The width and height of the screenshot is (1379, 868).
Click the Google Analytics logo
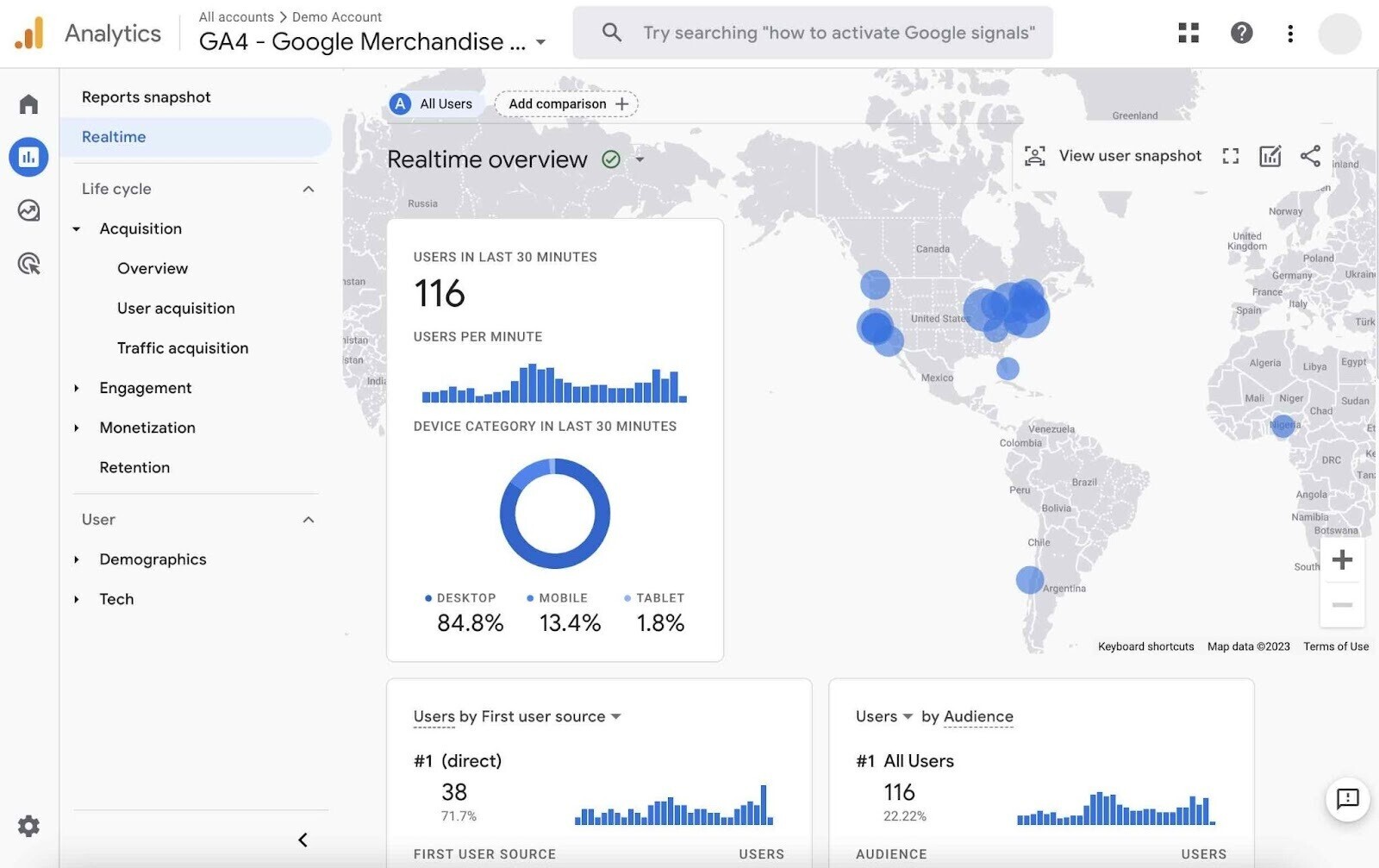tap(29, 33)
